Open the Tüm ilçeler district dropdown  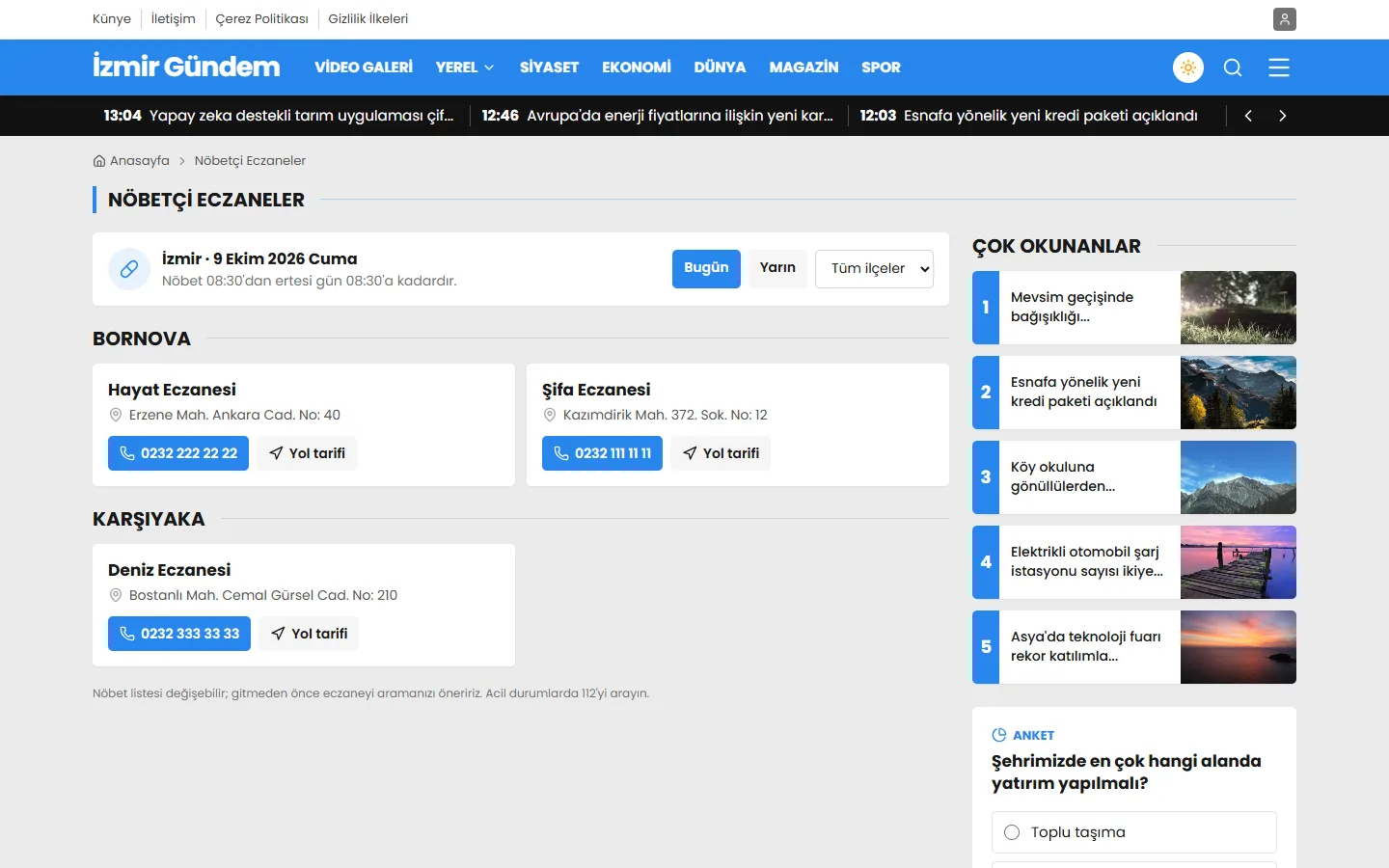click(874, 269)
